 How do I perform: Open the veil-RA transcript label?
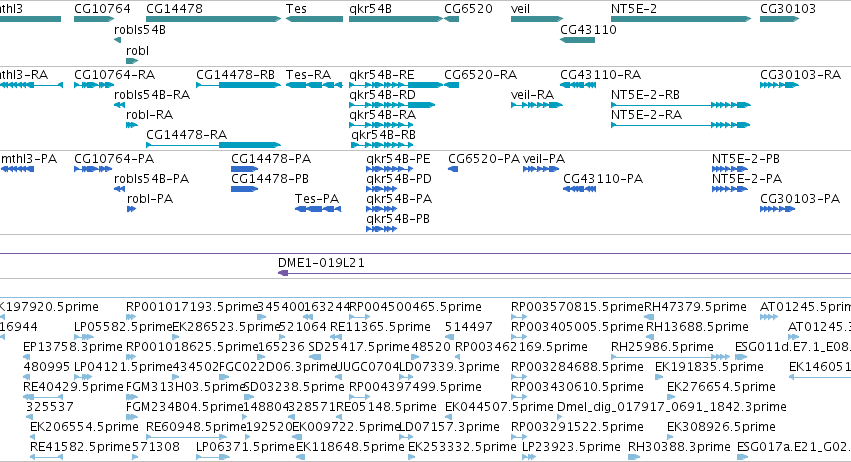click(532, 94)
